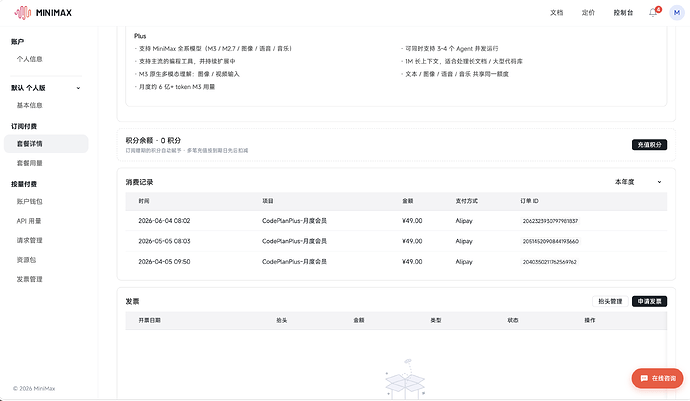Open the 本年度 period dropdown
Screen dimensions: 690x401
pyautogui.click(x=638, y=182)
